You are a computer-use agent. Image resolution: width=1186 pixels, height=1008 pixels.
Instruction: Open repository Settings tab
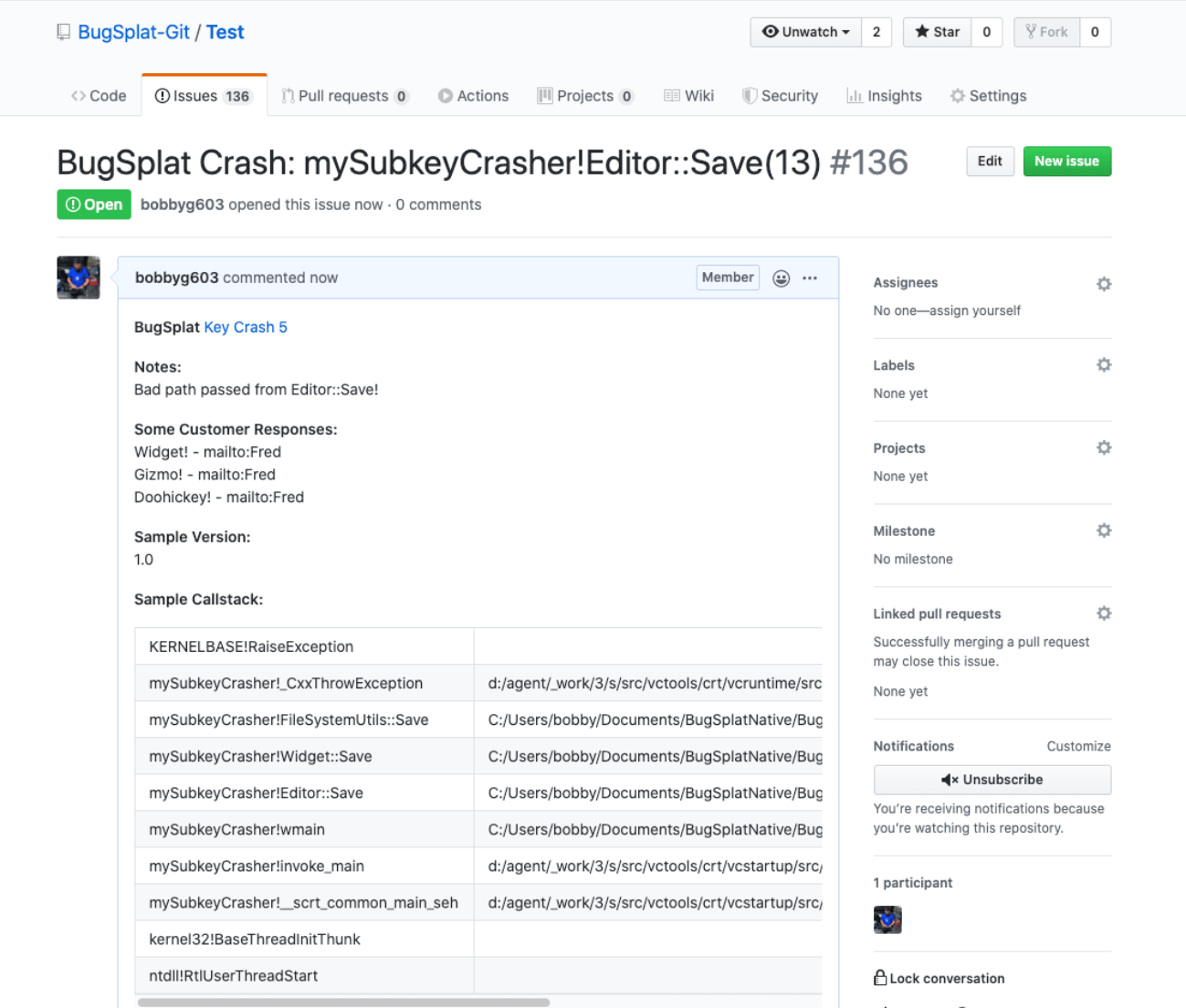(x=988, y=96)
